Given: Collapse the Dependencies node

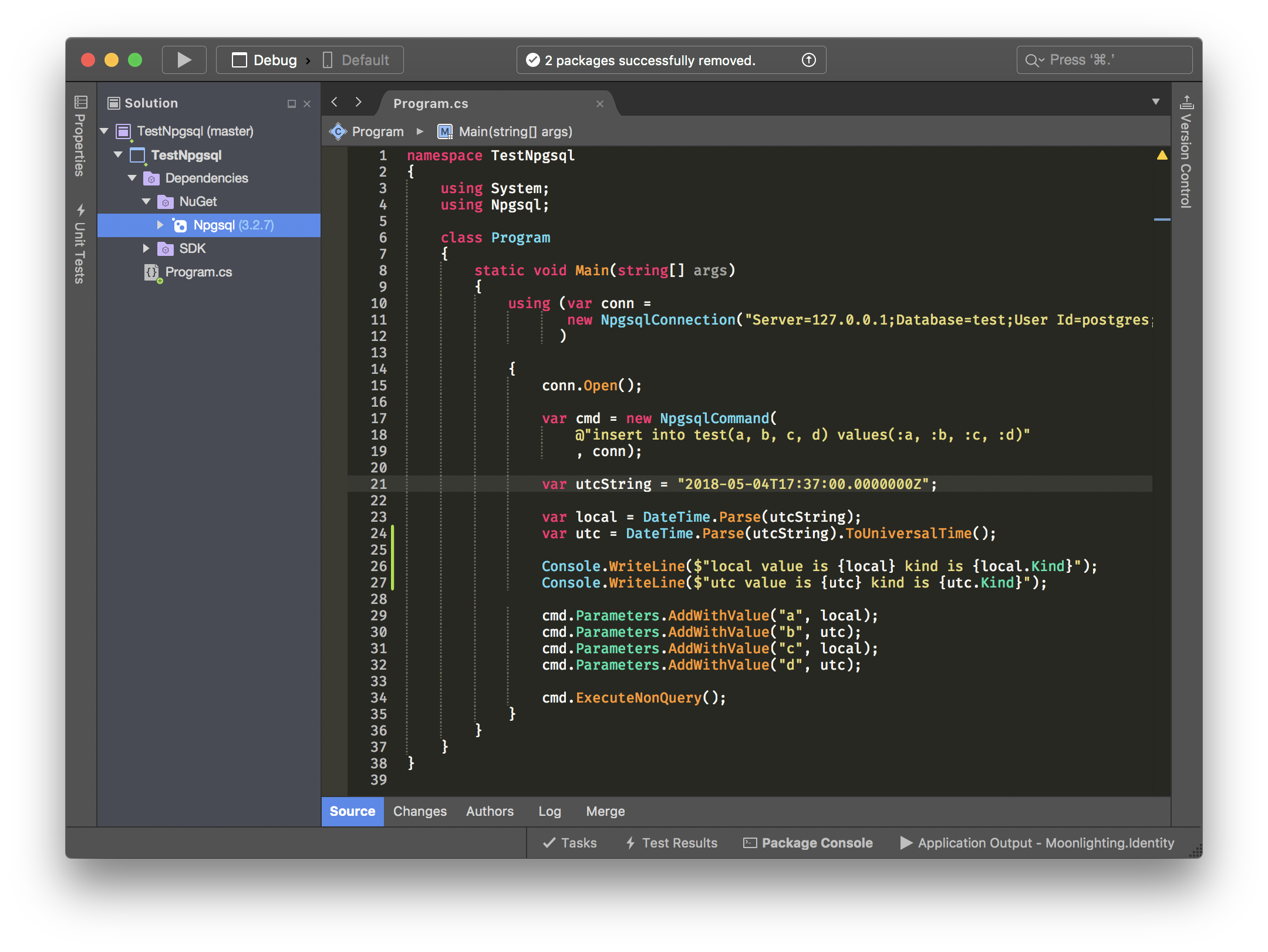Looking at the screenshot, I should (131, 178).
